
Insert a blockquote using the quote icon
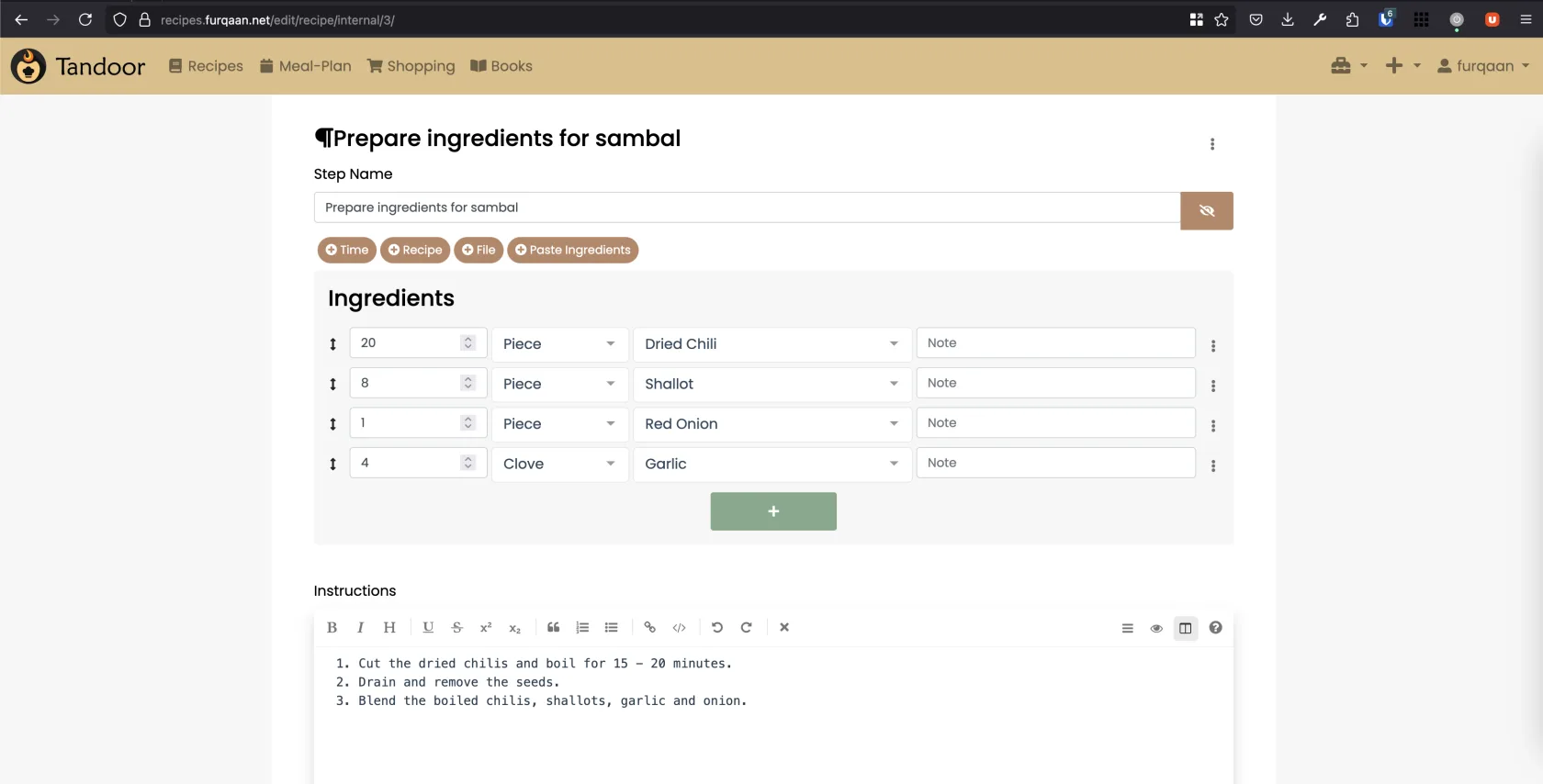pyautogui.click(x=553, y=628)
